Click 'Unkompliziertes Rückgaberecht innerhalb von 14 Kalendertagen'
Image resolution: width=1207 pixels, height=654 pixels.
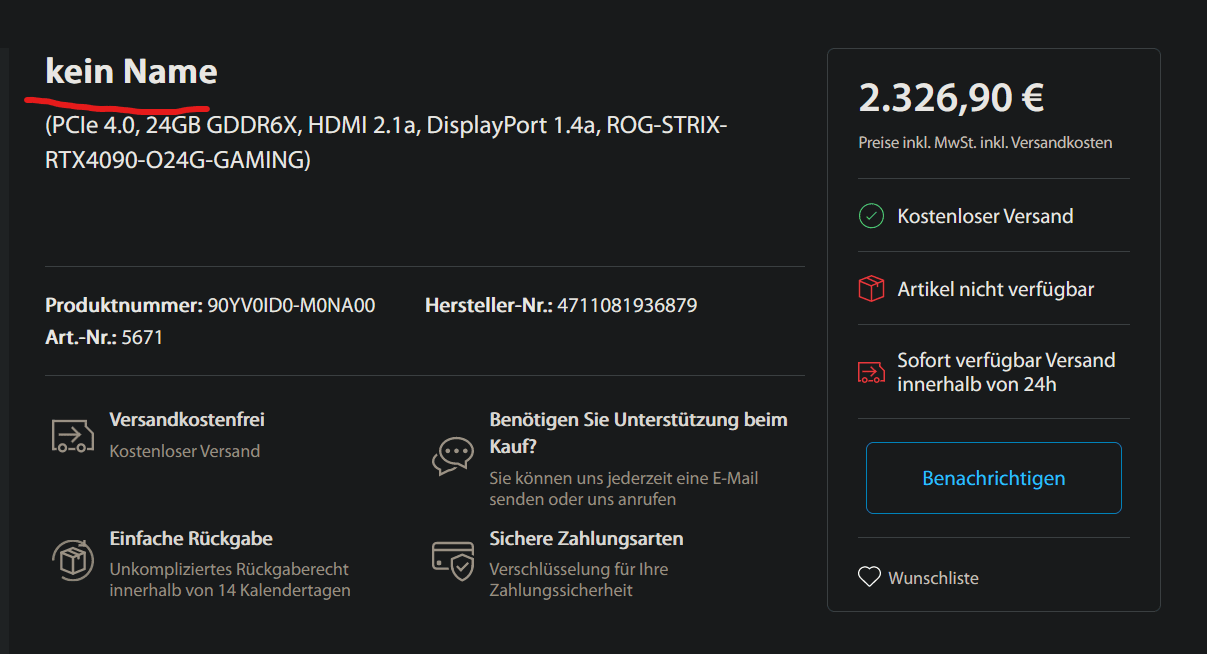coord(230,580)
